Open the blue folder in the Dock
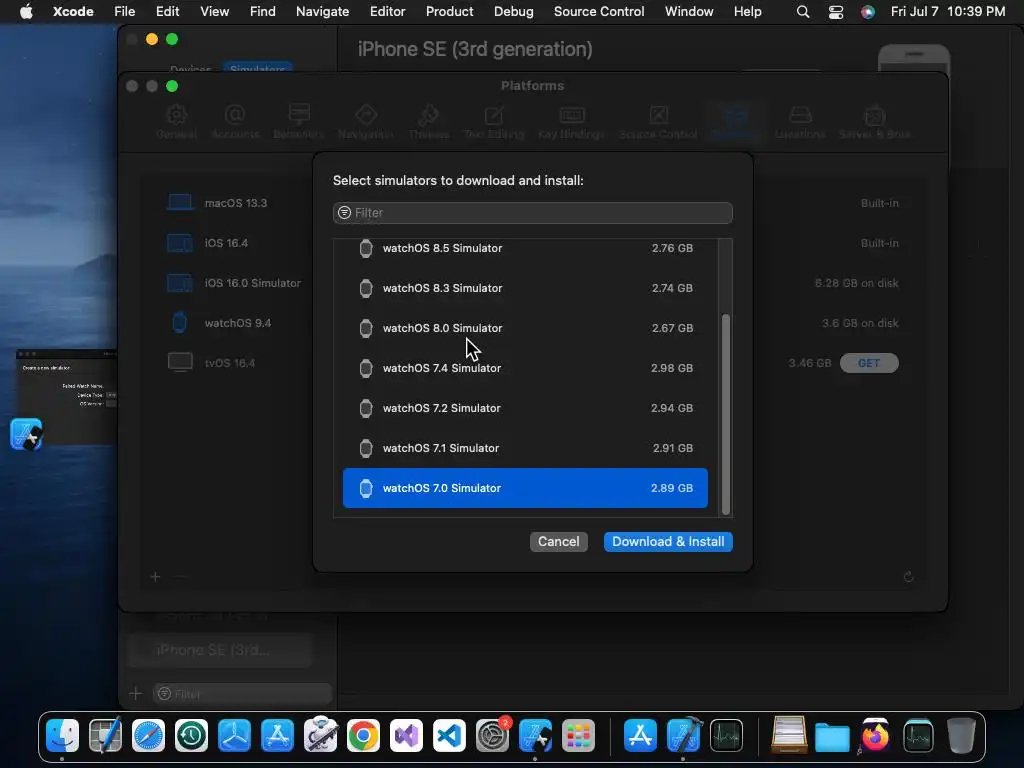This screenshot has height=768, width=1024. point(832,737)
